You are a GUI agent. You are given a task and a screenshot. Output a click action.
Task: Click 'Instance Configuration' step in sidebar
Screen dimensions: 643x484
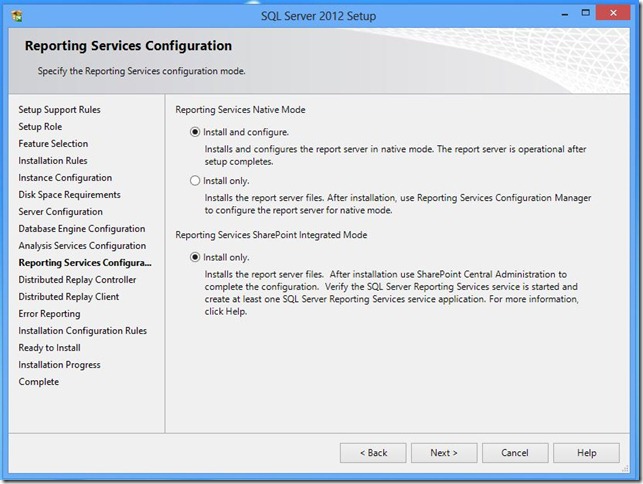[x=65, y=178]
